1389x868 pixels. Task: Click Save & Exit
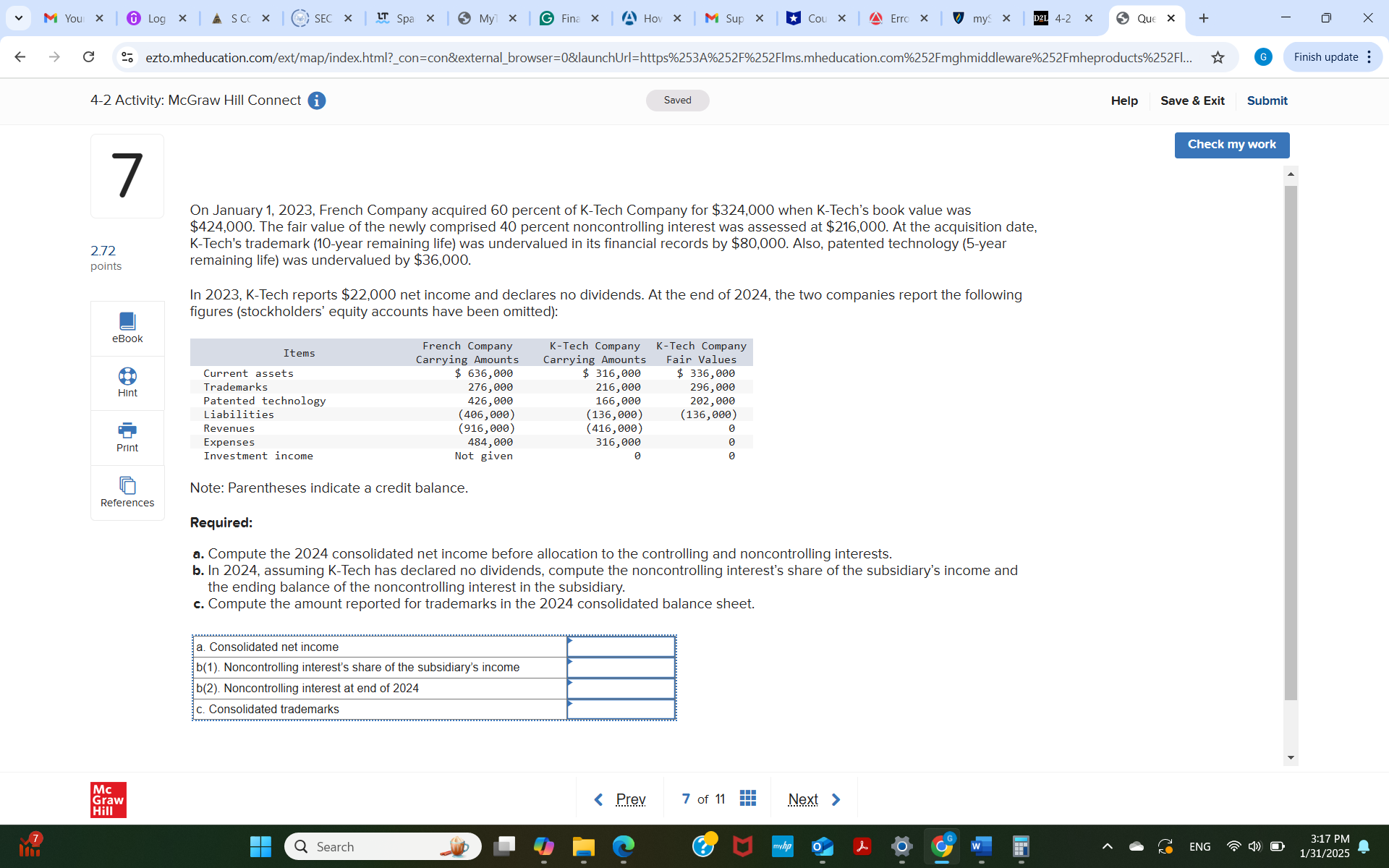pos(1192,101)
